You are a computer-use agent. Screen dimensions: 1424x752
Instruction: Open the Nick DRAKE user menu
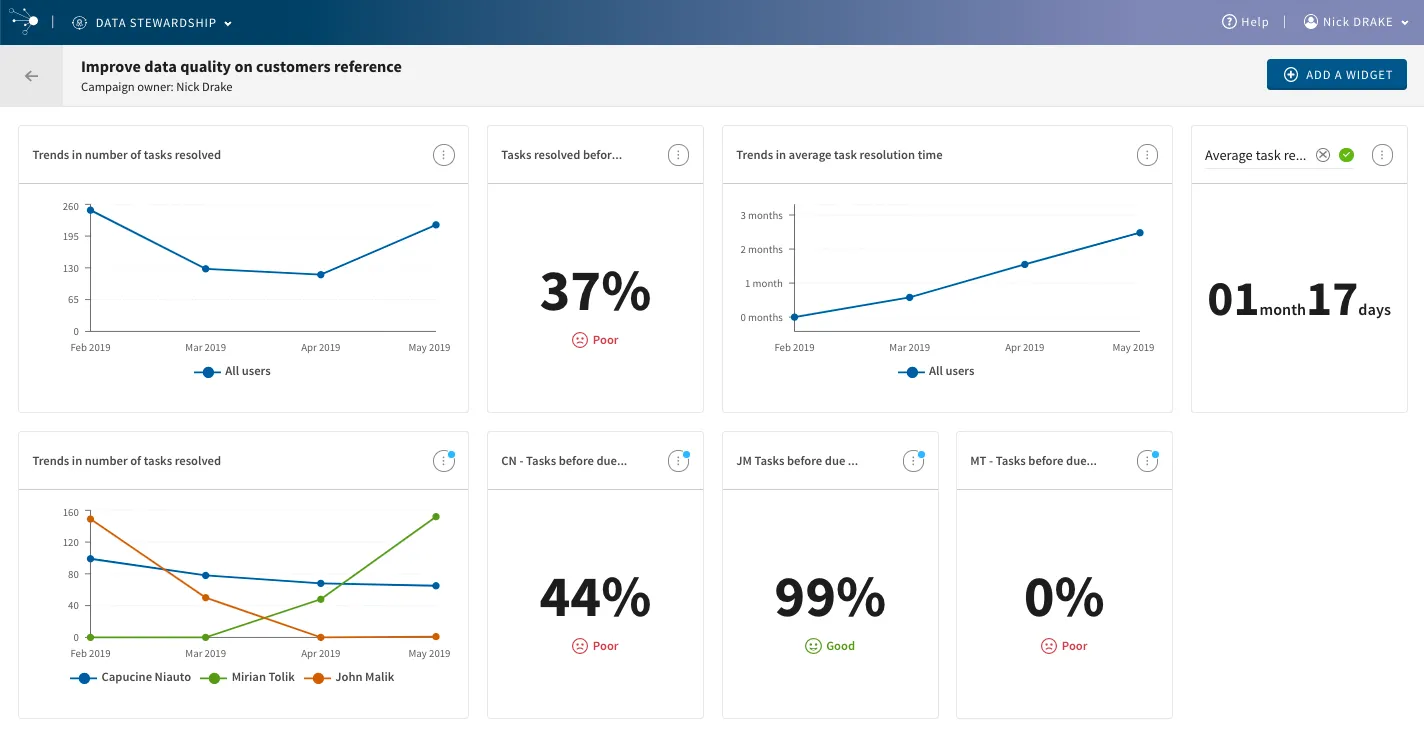tap(1356, 22)
